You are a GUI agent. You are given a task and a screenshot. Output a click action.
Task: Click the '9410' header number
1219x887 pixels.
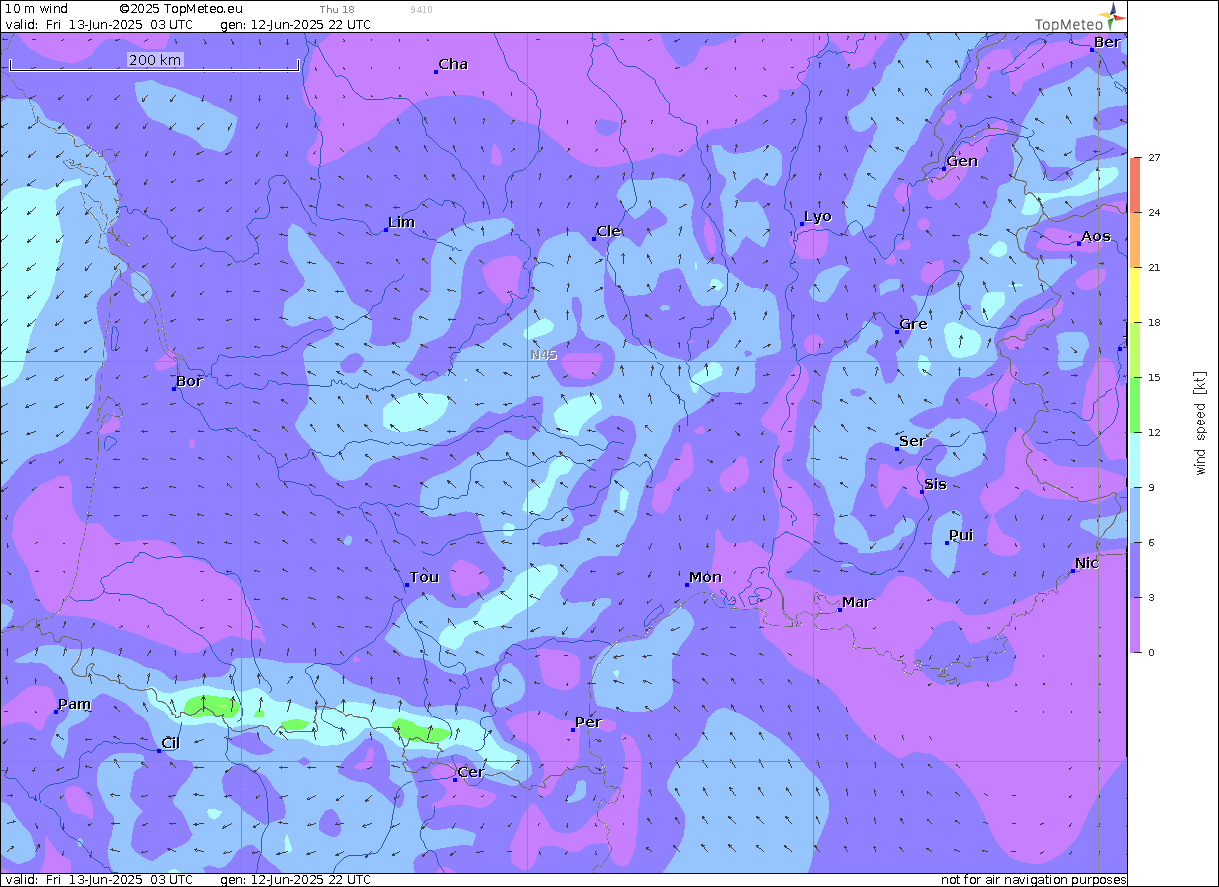click(422, 9)
